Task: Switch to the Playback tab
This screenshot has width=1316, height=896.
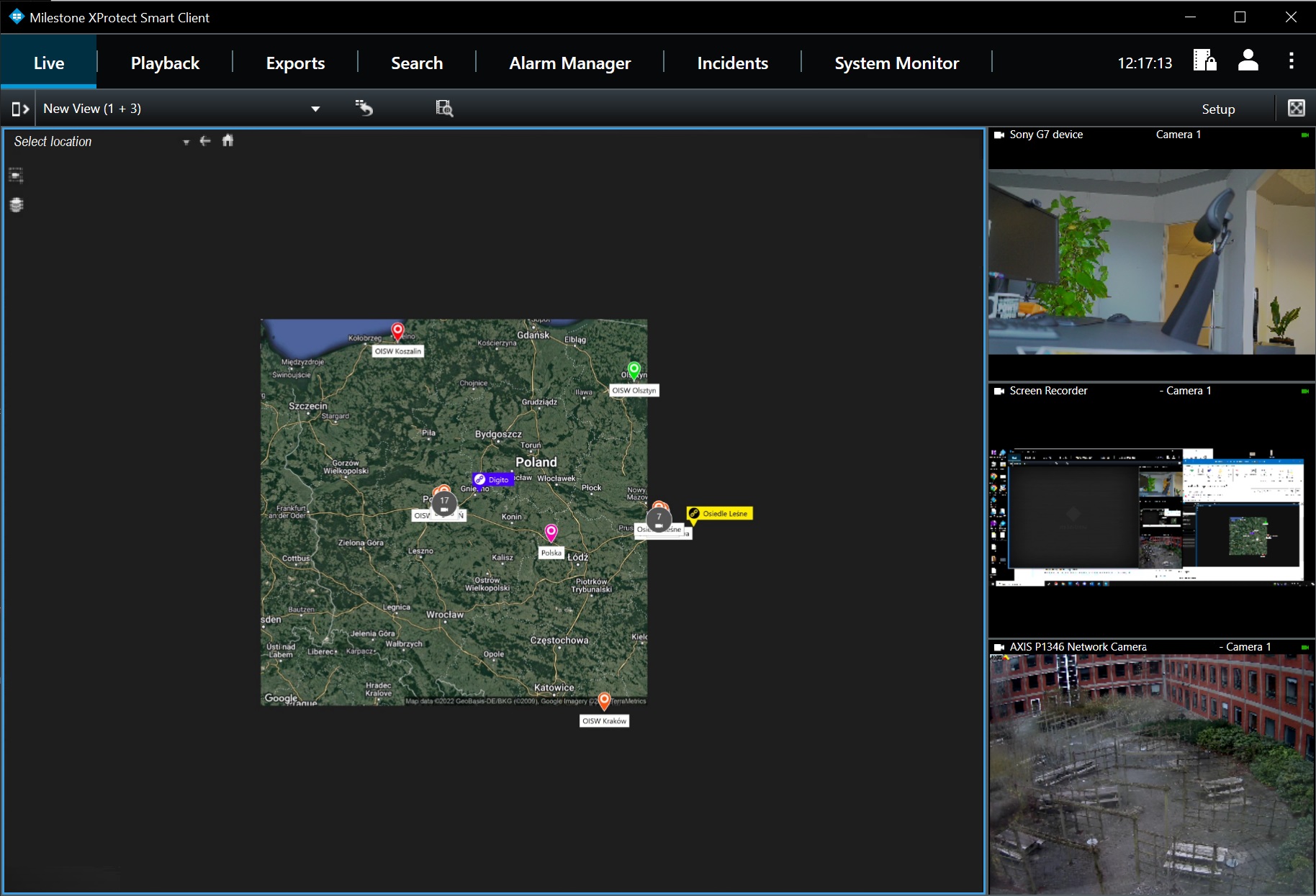Action: click(x=165, y=63)
